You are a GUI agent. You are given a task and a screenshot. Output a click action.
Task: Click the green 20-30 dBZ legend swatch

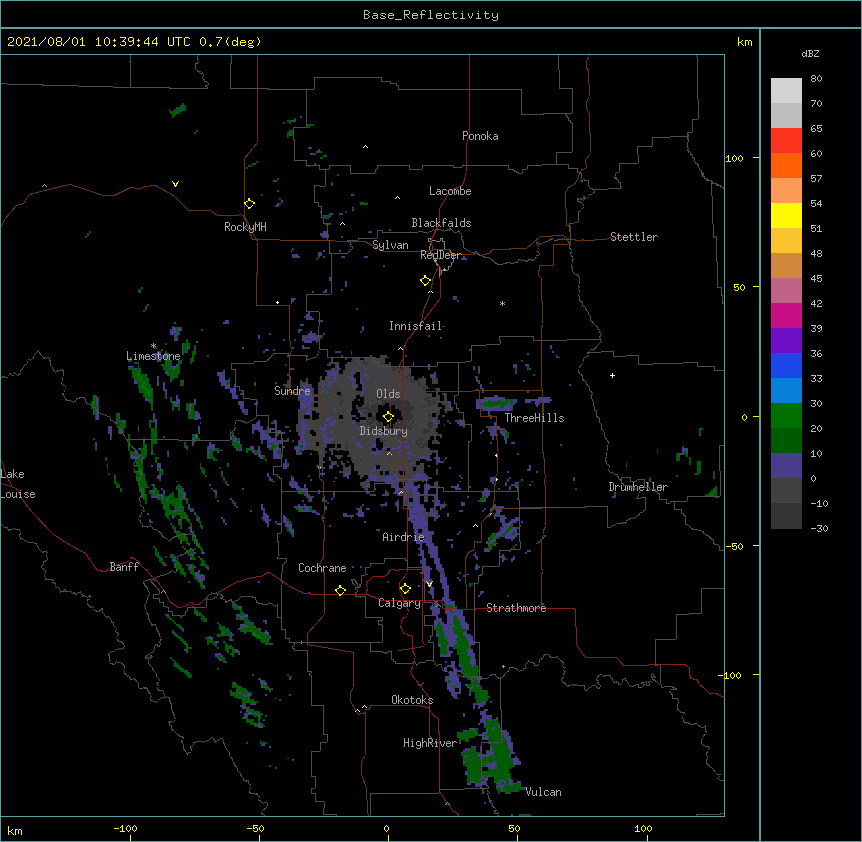coord(786,416)
